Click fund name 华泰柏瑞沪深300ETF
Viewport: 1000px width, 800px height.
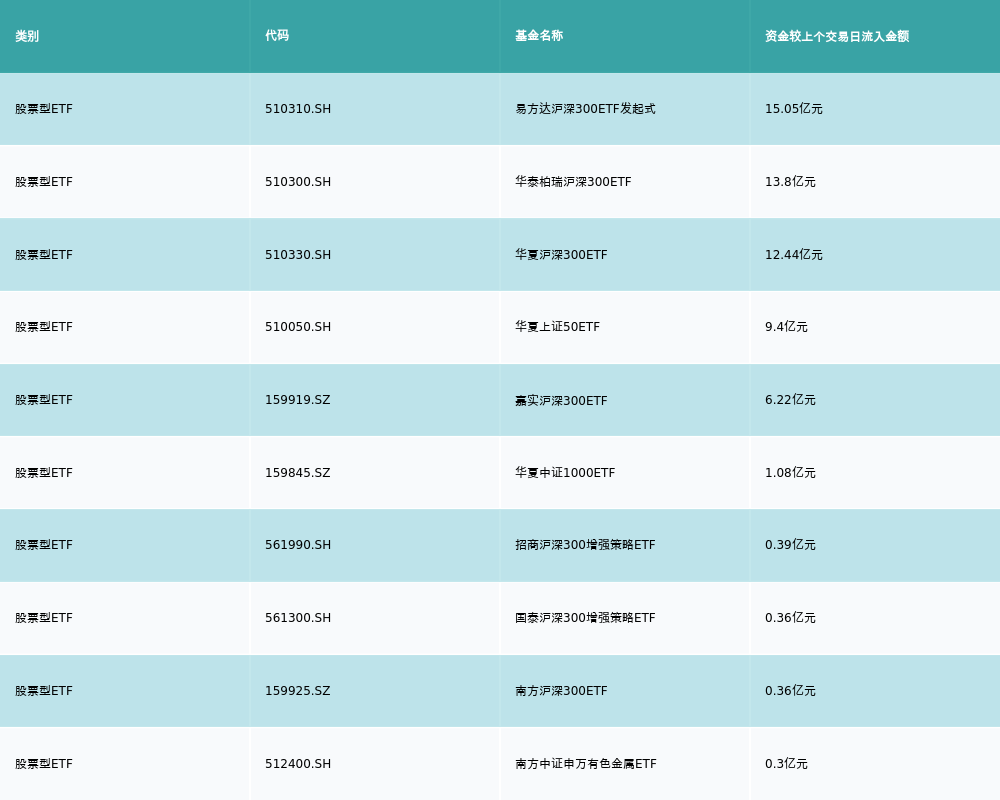tap(573, 182)
